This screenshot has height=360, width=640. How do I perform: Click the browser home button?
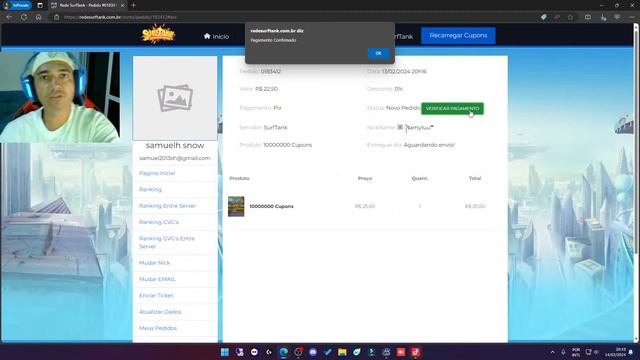tap(38, 17)
